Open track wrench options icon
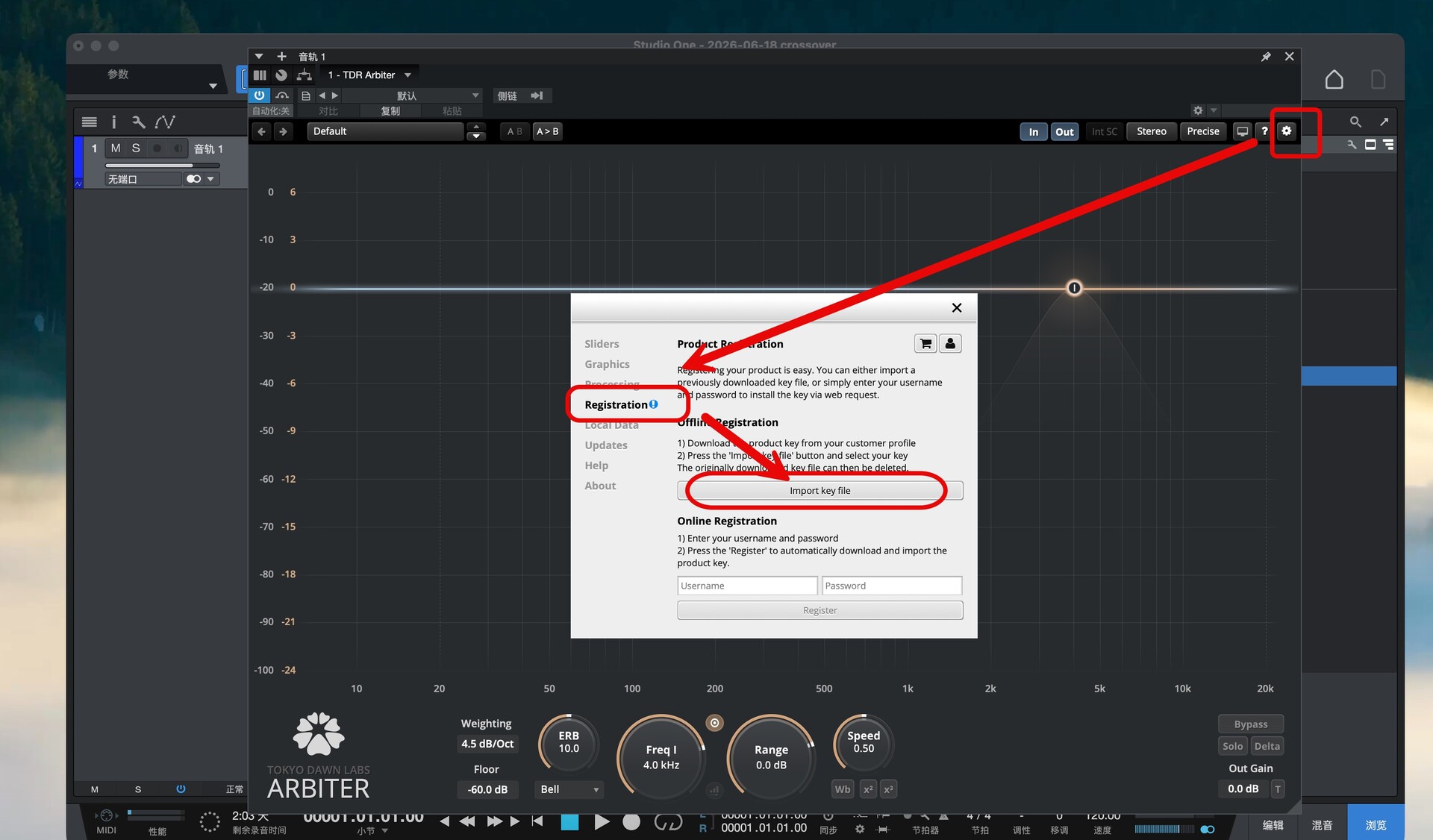The width and height of the screenshot is (1433, 840). (138, 122)
